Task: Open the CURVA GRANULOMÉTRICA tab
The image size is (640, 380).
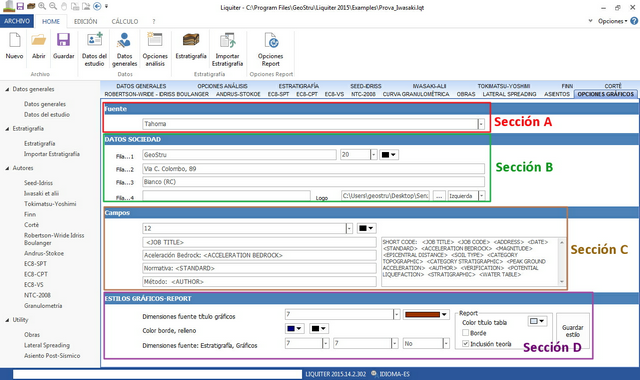Action: click(x=416, y=94)
